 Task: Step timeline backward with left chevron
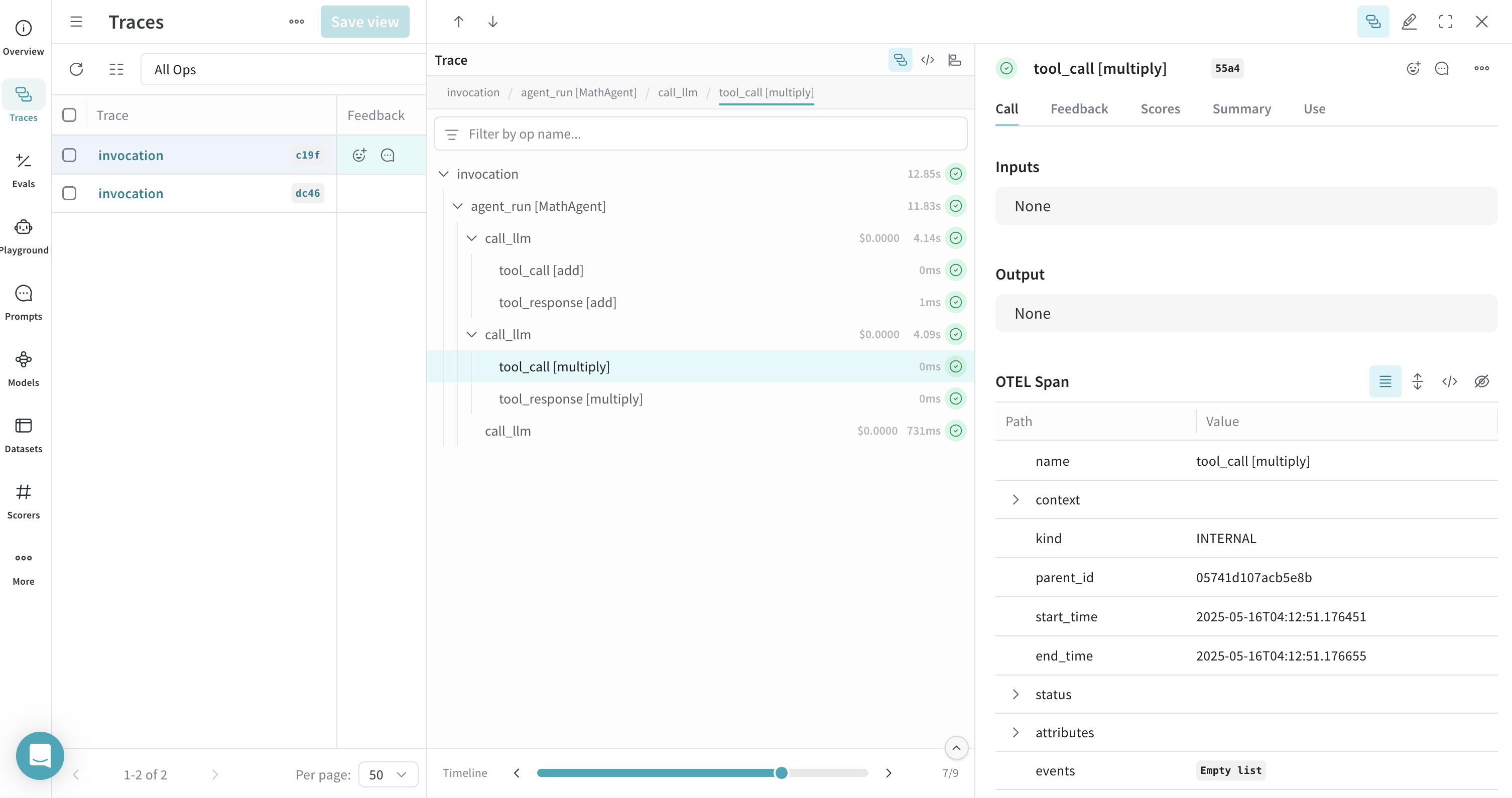[517, 773]
